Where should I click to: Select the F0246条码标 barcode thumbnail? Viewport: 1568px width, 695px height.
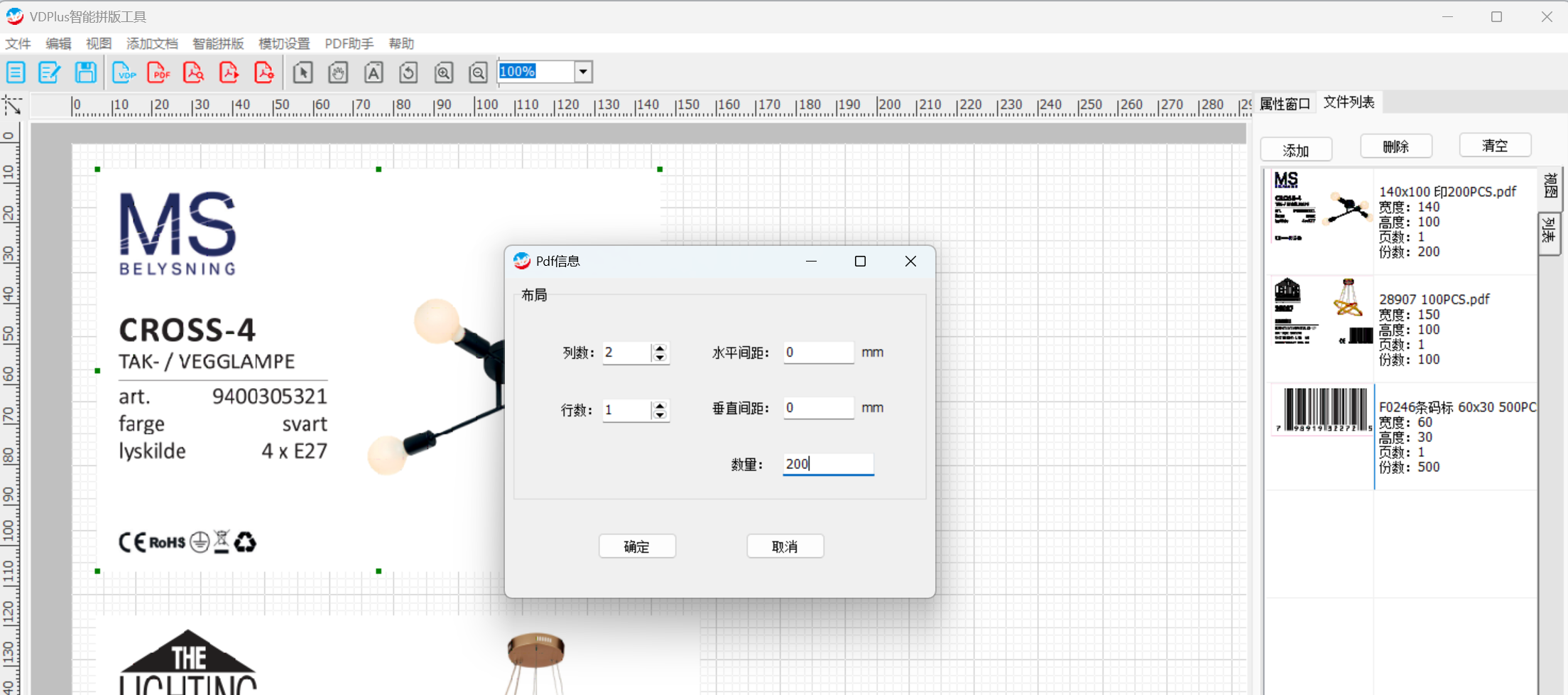click(1322, 410)
